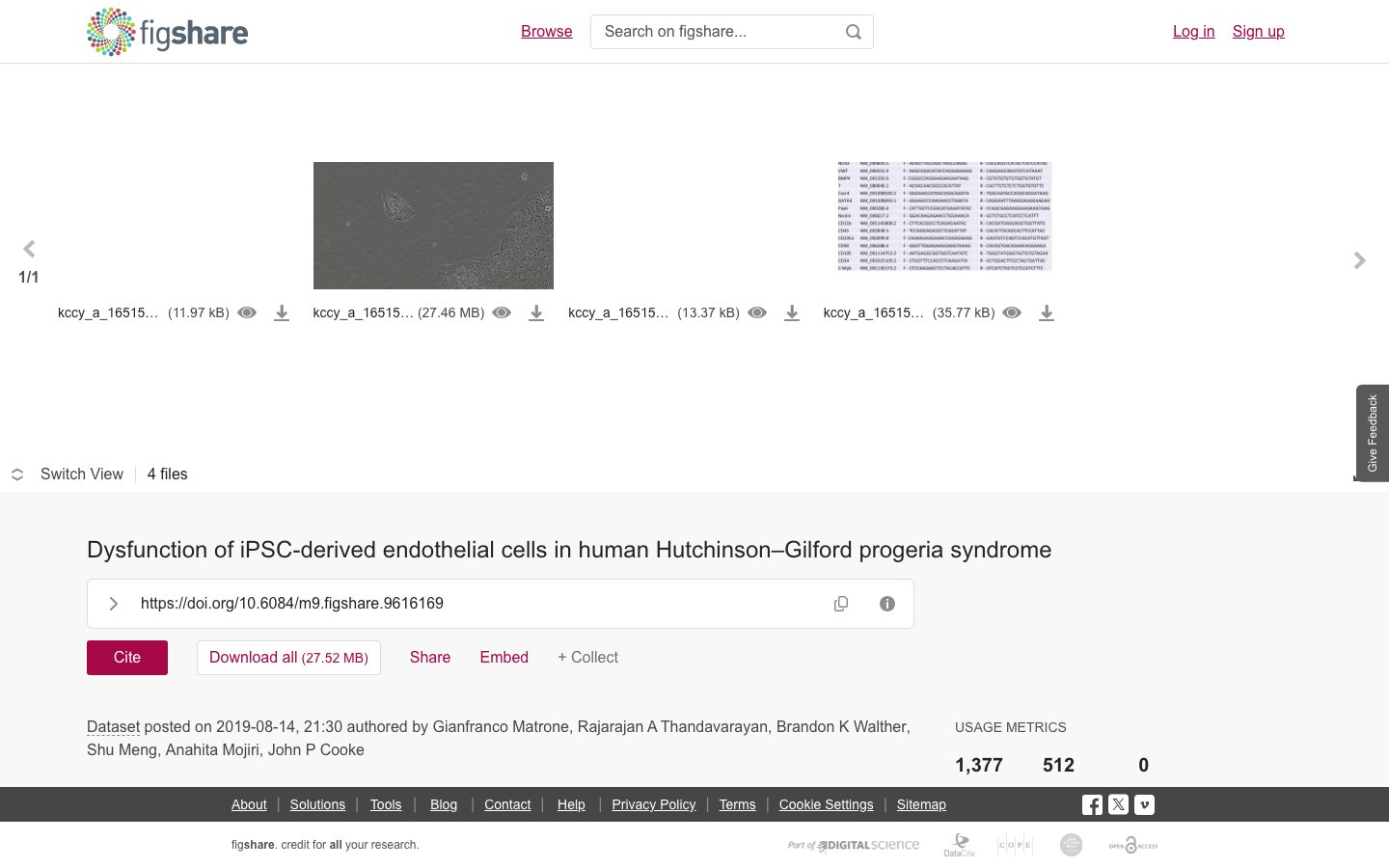Click the Open Access logo
This screenshot has height=868, width=1389.
[x=1133, y=845]
